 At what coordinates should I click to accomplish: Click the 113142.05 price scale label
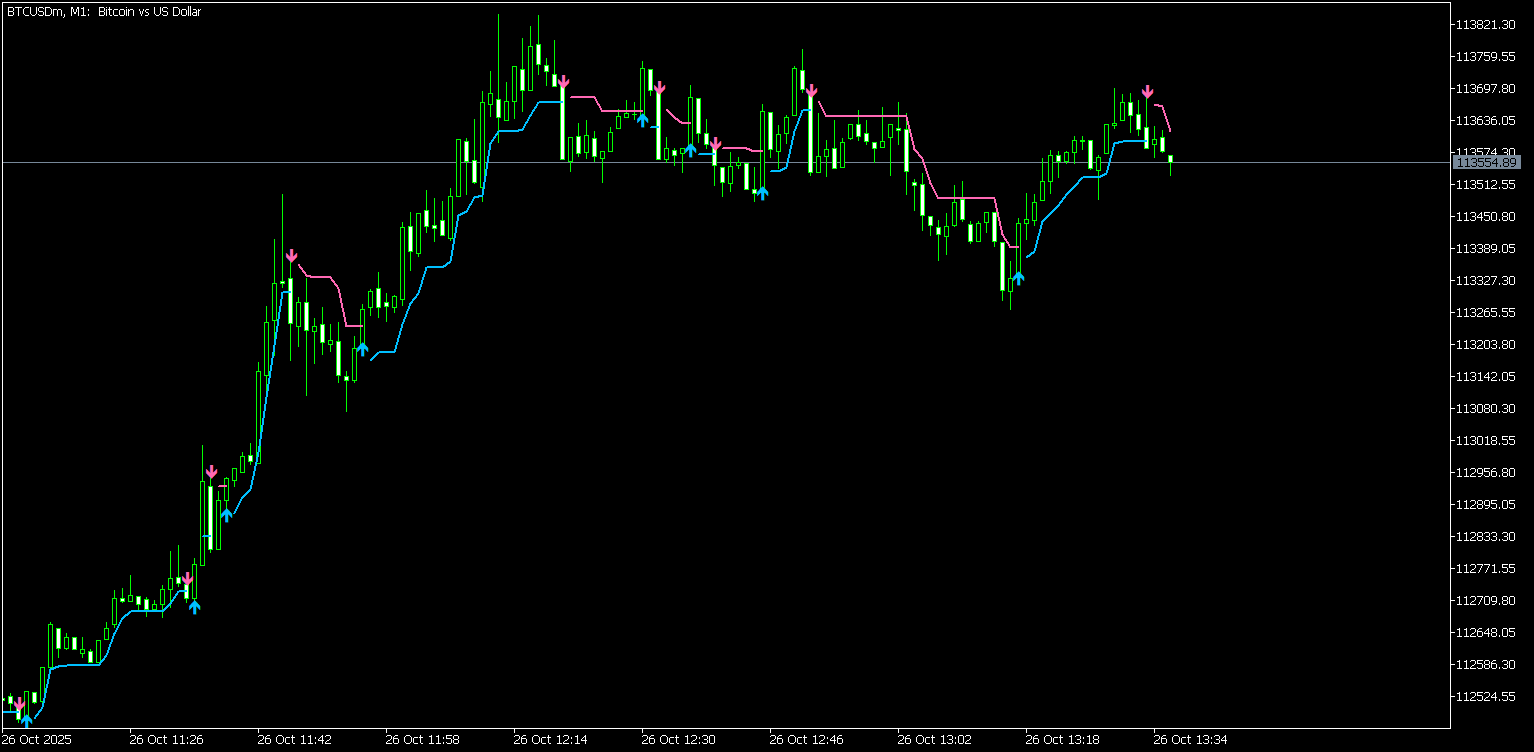pos(1487,376)
